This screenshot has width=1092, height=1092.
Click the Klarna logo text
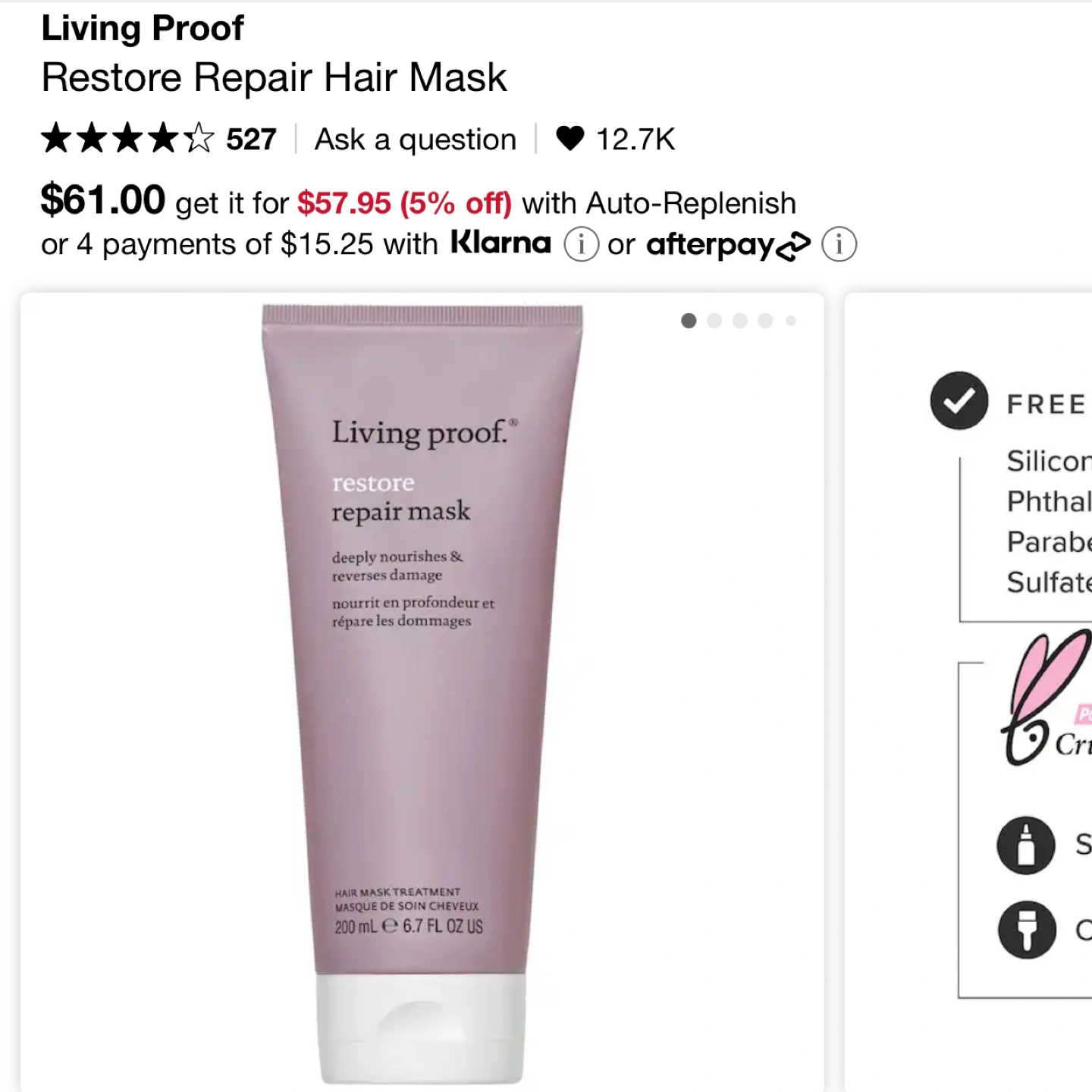500,243
